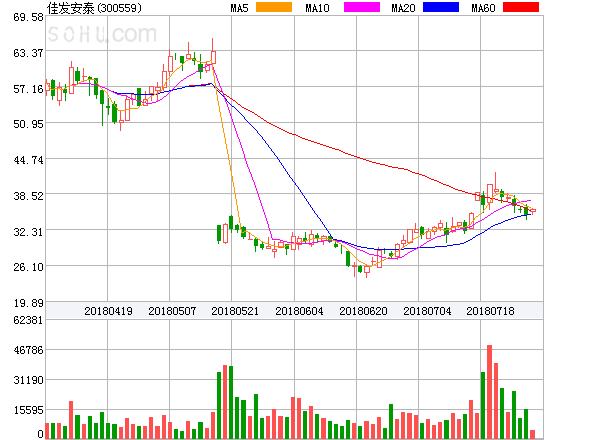Select the 20180507 date marker
This screenshot has height=440, width=600.
(x=172, y=311)
